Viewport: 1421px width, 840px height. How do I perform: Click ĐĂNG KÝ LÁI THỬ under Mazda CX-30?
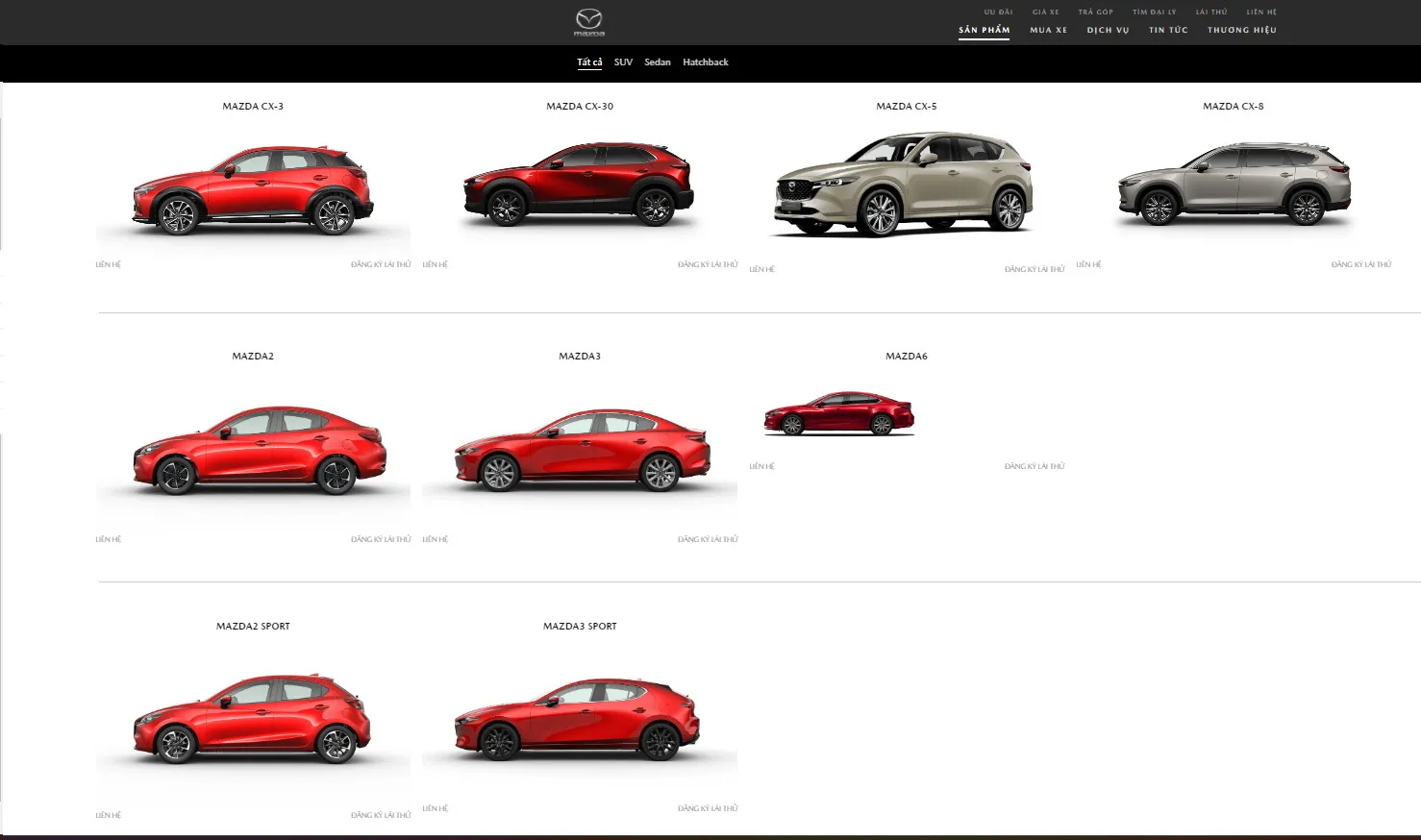[708, 264]
